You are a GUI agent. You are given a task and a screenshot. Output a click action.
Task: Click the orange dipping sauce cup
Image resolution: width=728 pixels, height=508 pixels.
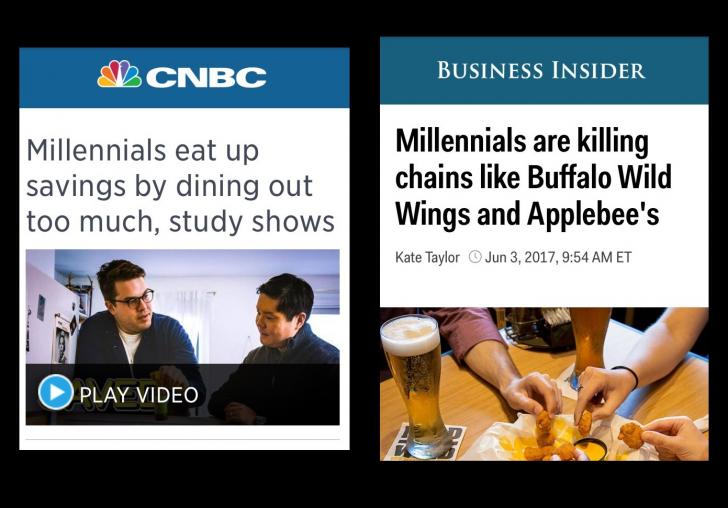592,446
